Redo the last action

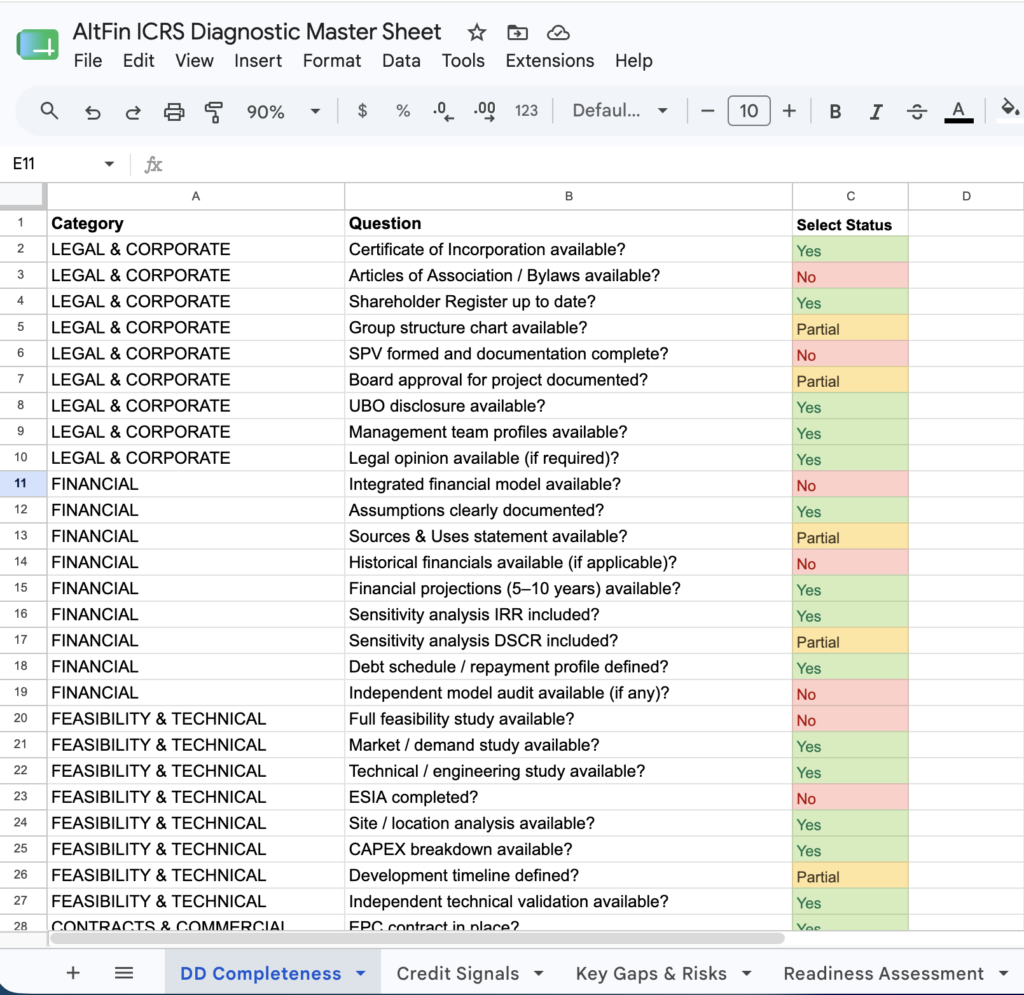[x=133, y=112]
